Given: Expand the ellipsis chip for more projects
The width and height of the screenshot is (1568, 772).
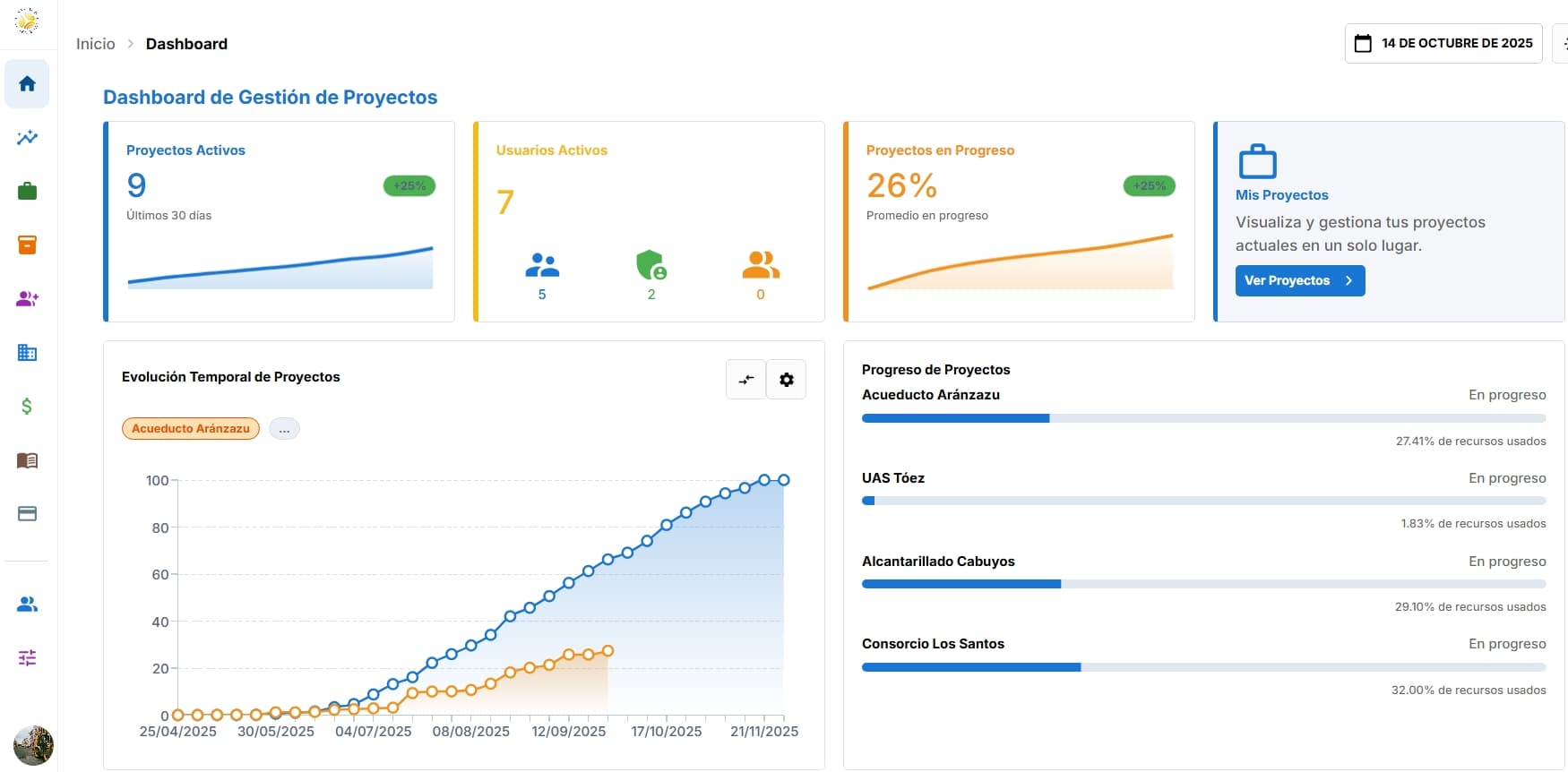Looking at the screenshot, I should pyautogui.click(x=284, y=428).
